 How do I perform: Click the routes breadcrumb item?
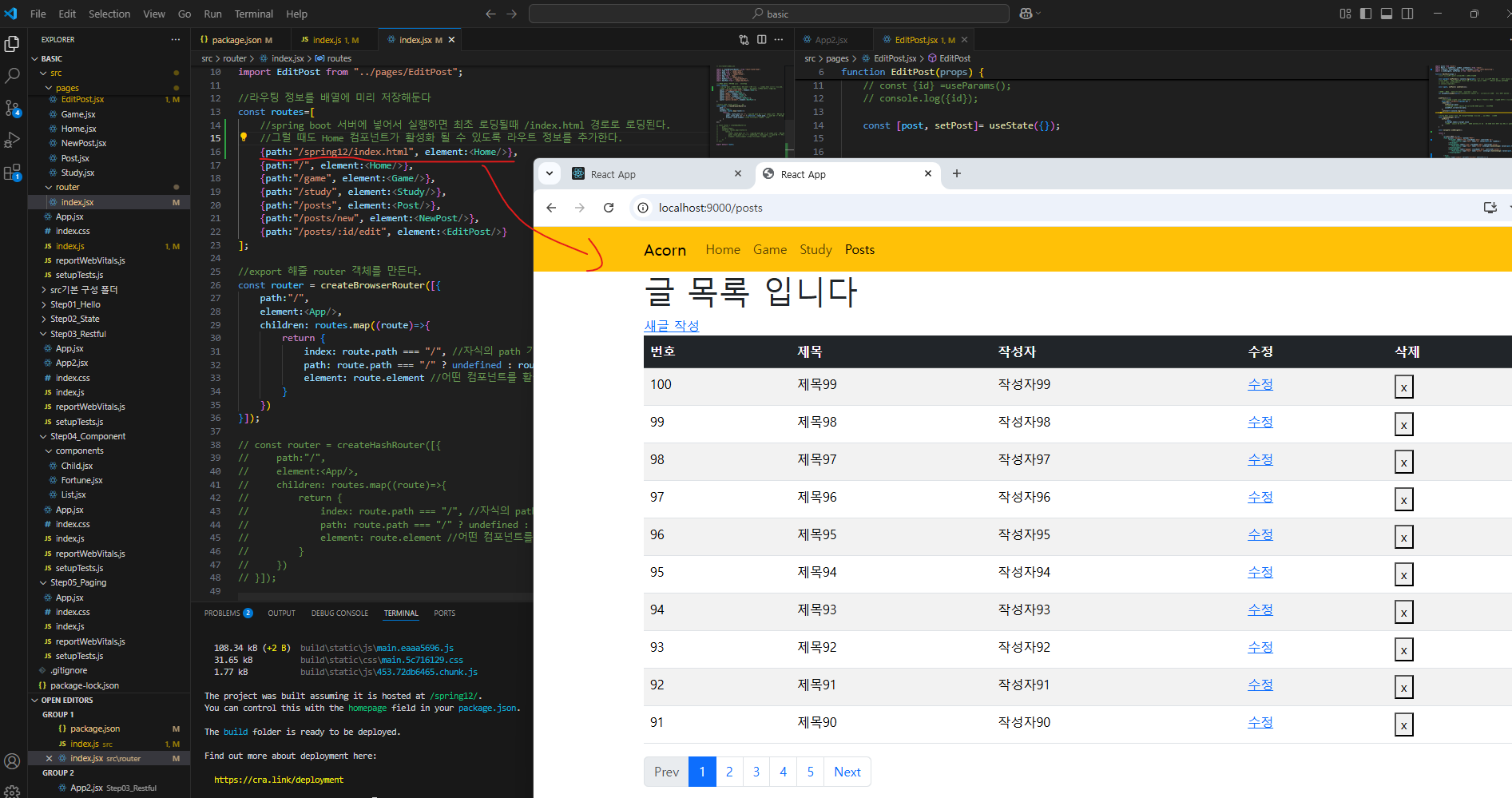click(334, 58)
